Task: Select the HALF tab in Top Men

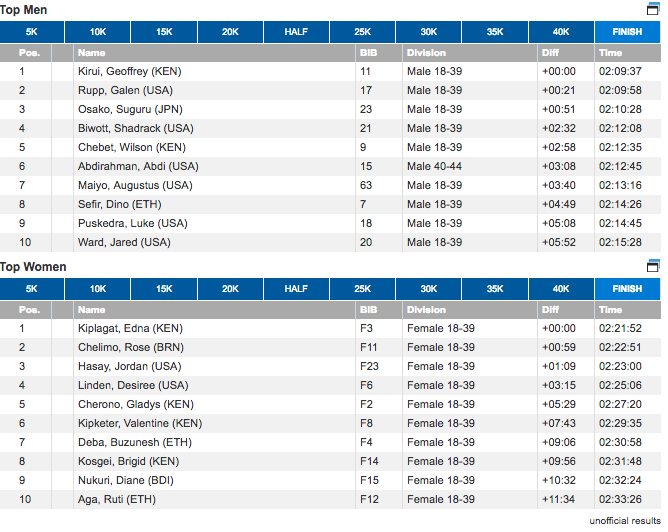Action: pos(296,32)
